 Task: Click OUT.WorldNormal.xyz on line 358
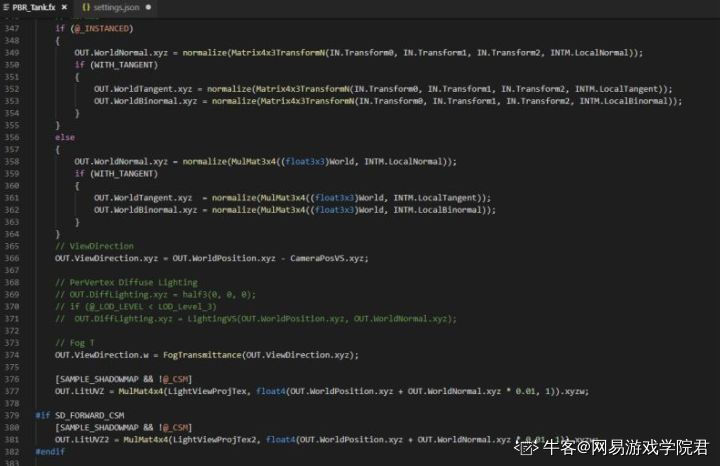pos(121,162)
